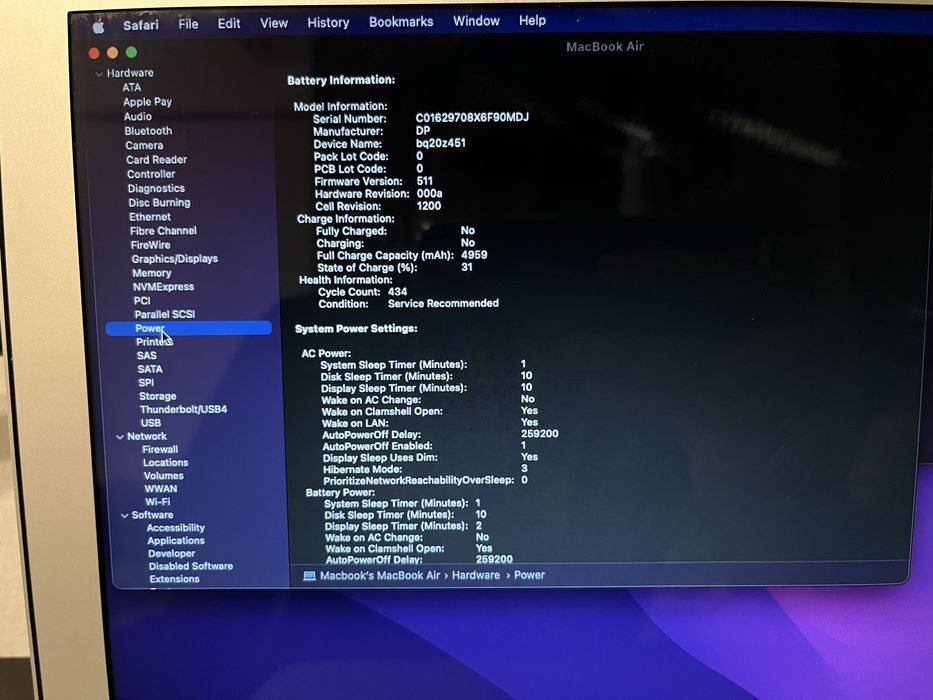The width and height of the screenshot is (933, 700).
Task: Select SATA in the sidebar
Action: 150,369
